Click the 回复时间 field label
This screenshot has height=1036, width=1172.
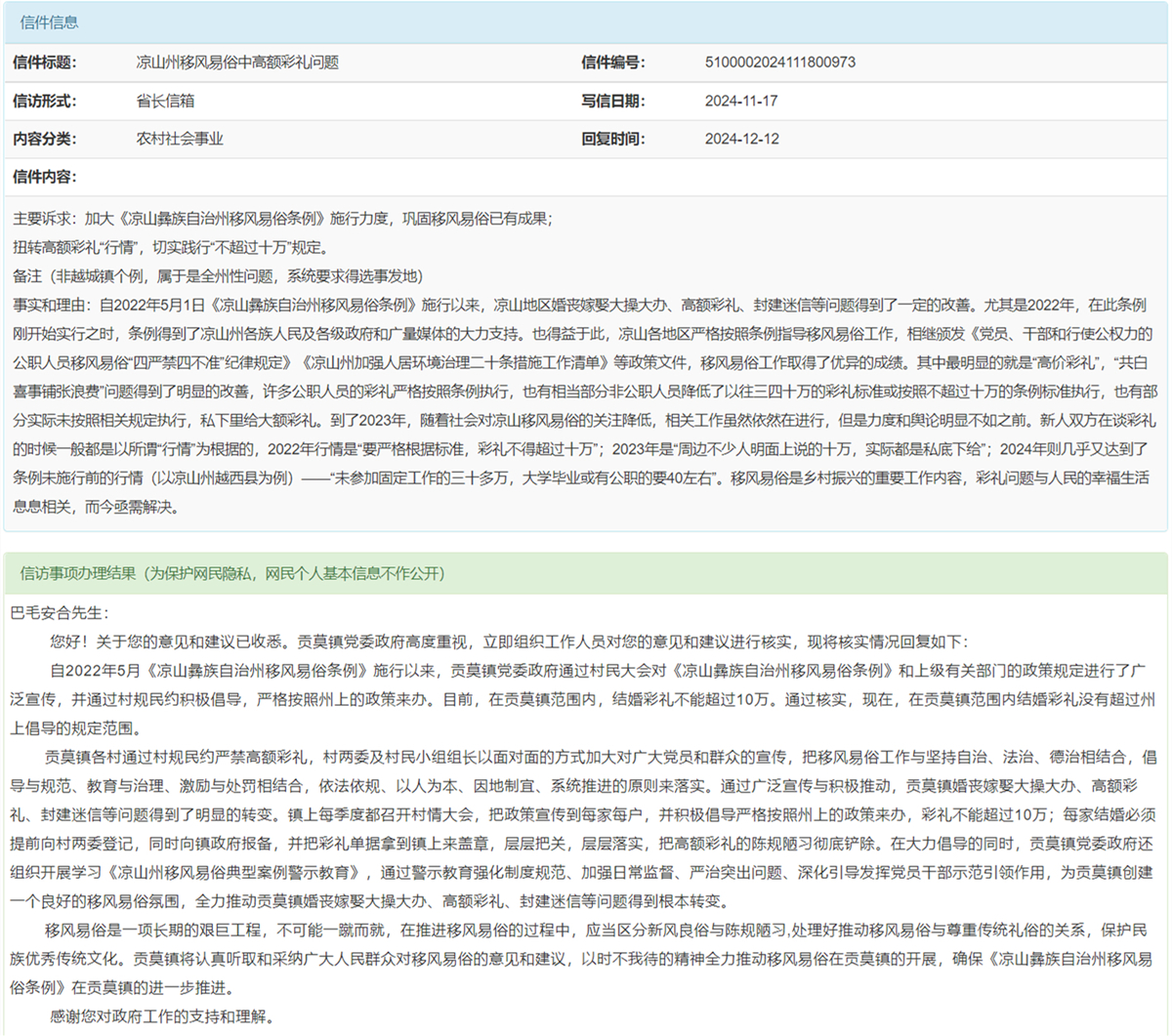click(612, 139)
